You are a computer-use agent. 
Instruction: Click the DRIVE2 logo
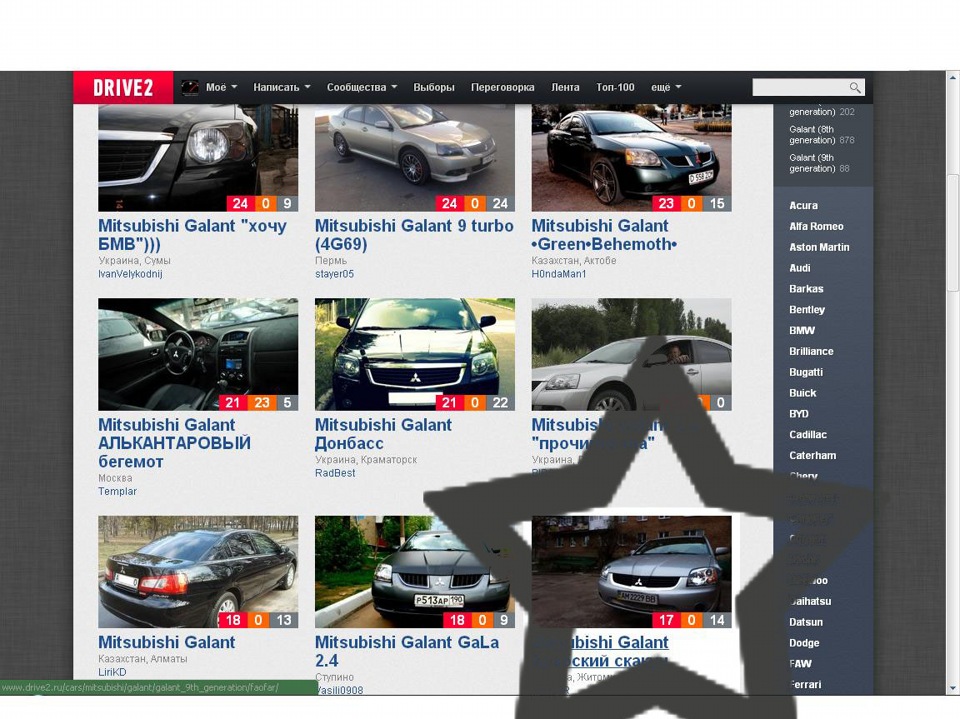(x=123, y=88)
